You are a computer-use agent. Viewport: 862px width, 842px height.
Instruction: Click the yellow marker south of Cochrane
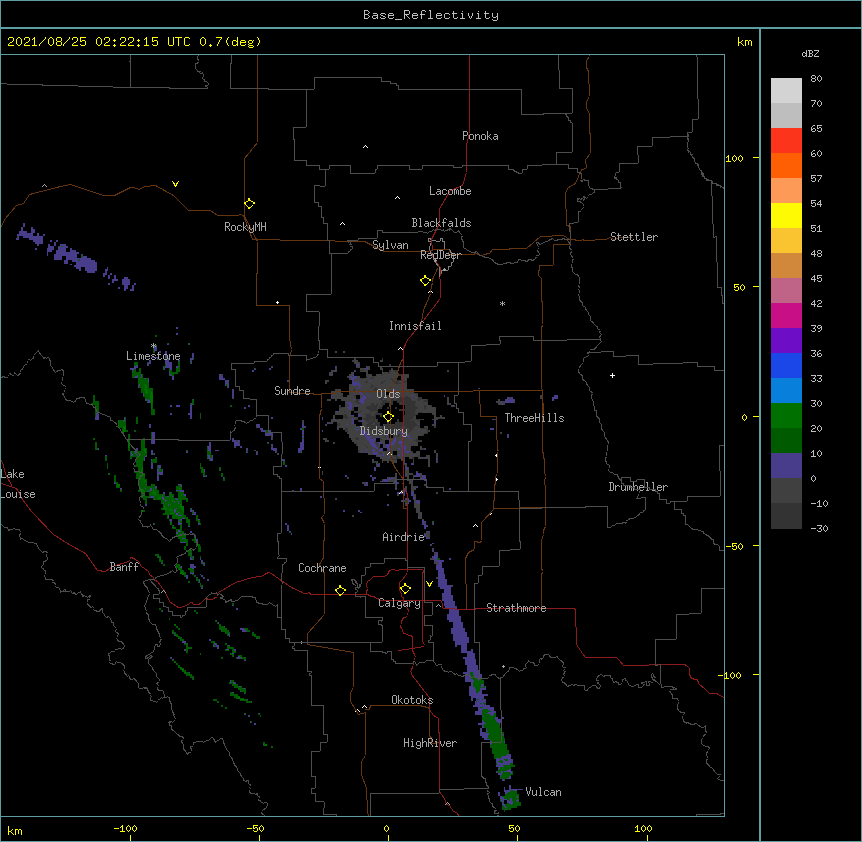tap(340, 590)
